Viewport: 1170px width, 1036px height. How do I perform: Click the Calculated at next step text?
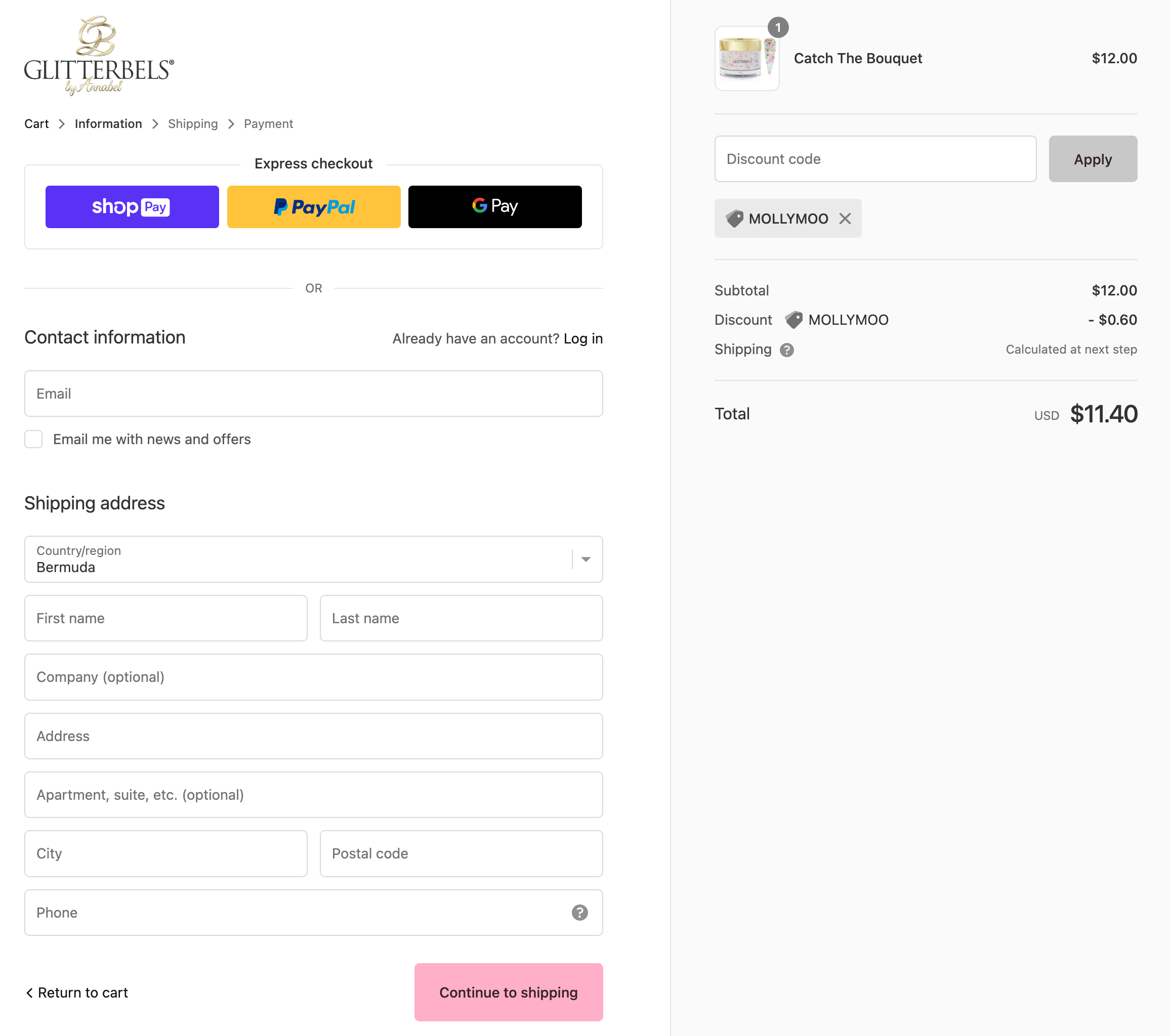(1071, 350)
